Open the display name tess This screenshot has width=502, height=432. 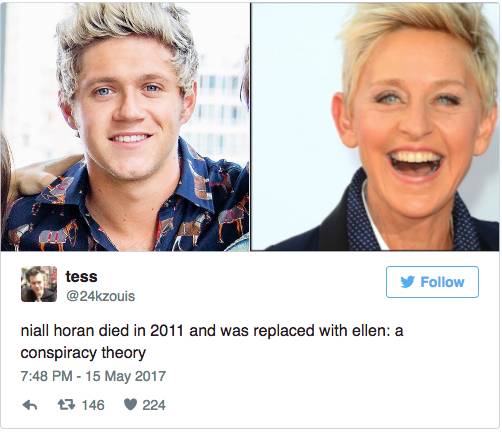point(81,276)
